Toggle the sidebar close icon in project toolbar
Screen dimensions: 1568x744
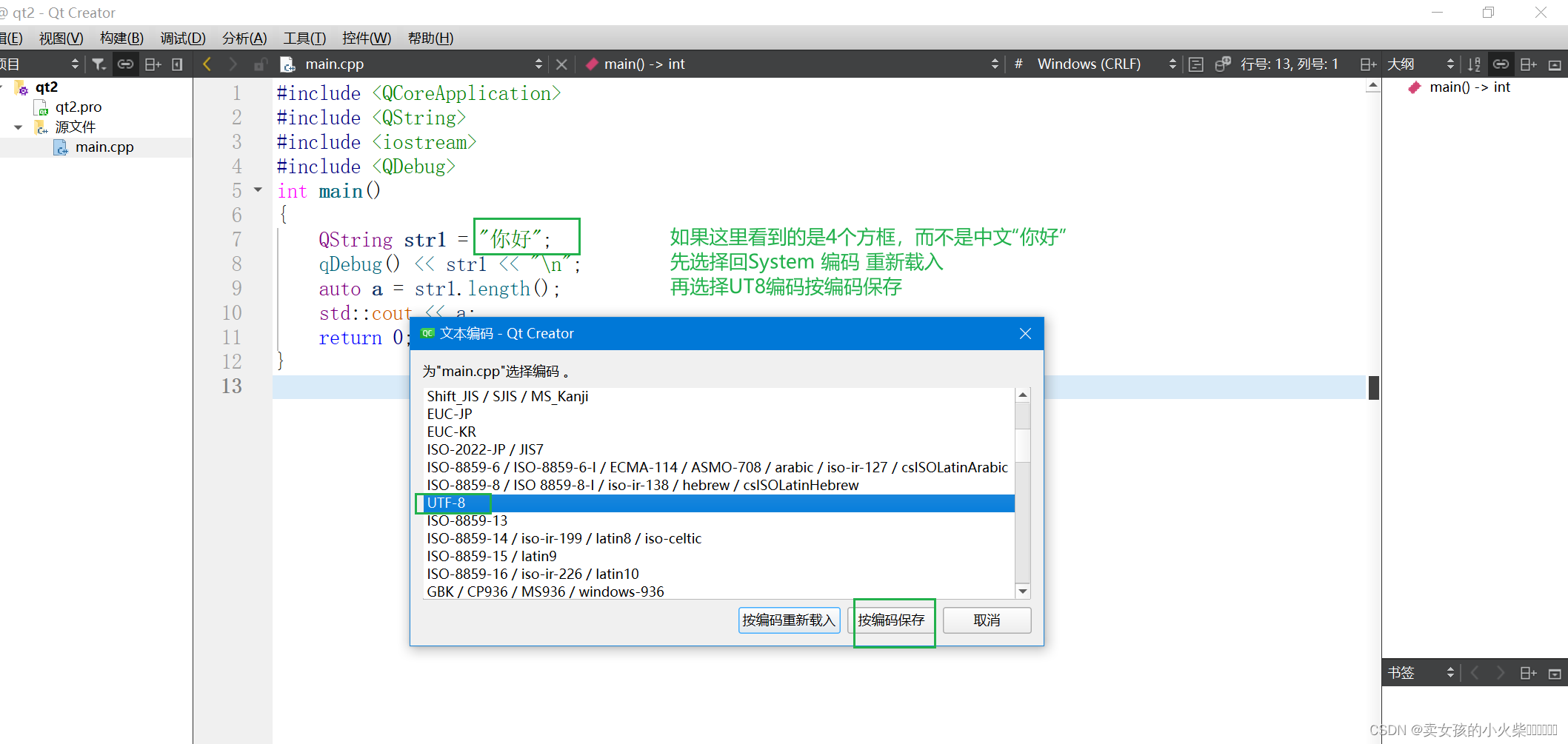coord(176,64)
